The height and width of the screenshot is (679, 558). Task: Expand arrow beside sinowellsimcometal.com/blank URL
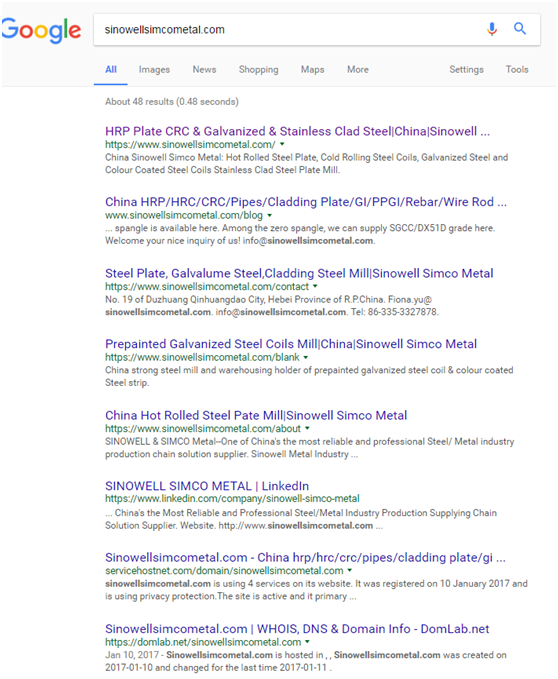click(x=306, y=357)
